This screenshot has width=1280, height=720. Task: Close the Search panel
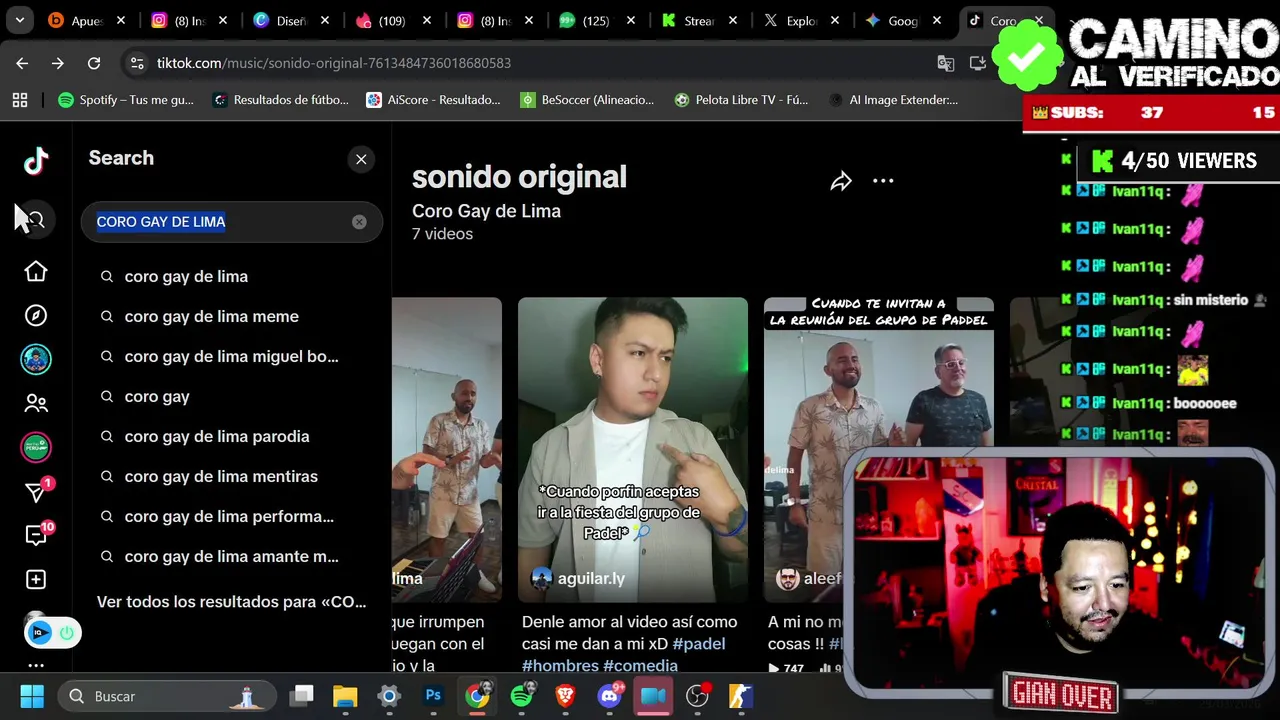361,159
